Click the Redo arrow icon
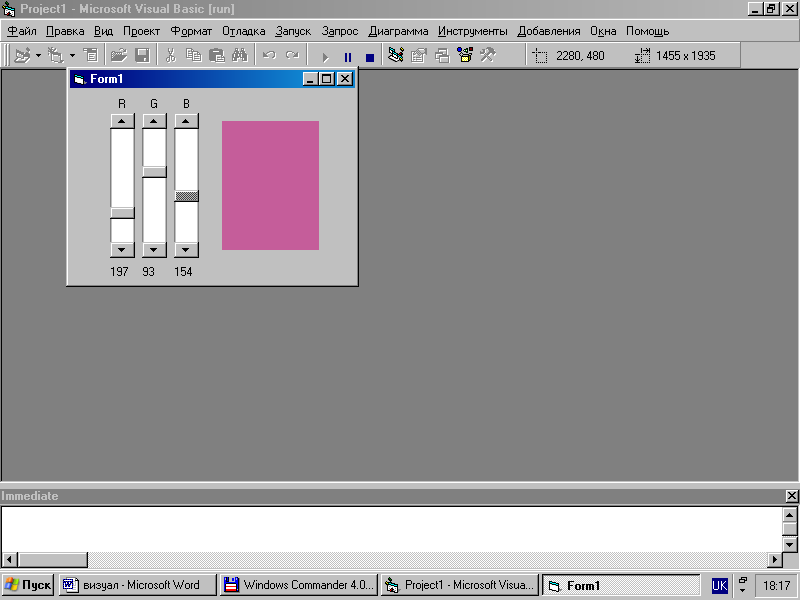Viewport: 800px width, 600px height. pyautogui.click(x=292, y=55)
